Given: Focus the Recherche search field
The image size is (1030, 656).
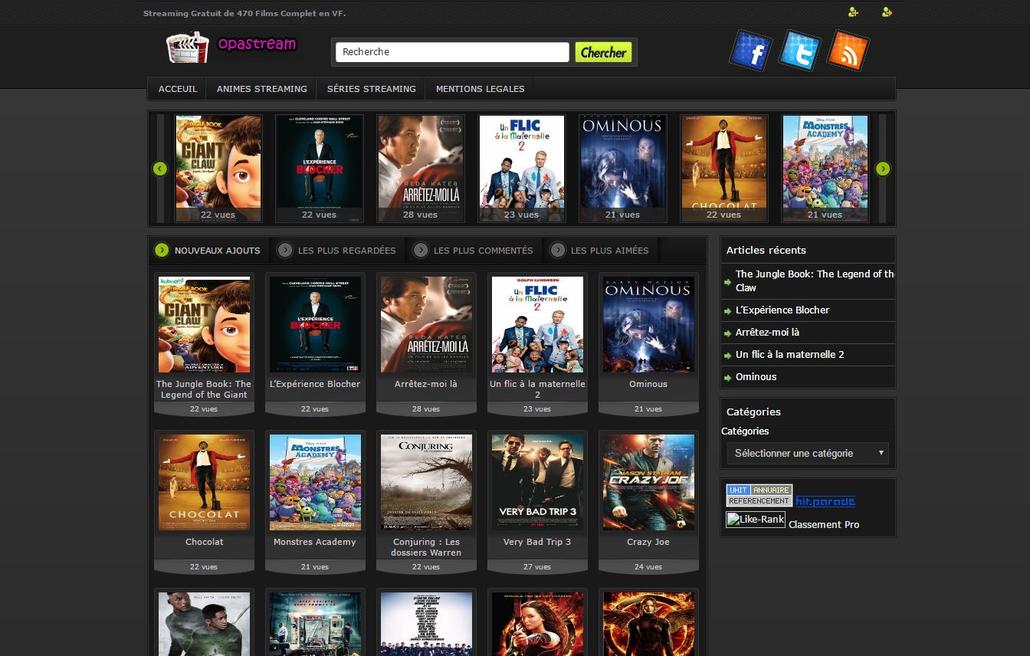Looking at the screenshot, I should coord(452,52).
